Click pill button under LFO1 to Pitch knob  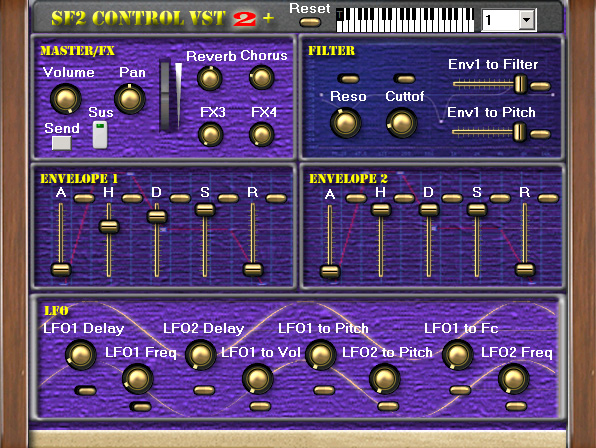coord(324,390)
